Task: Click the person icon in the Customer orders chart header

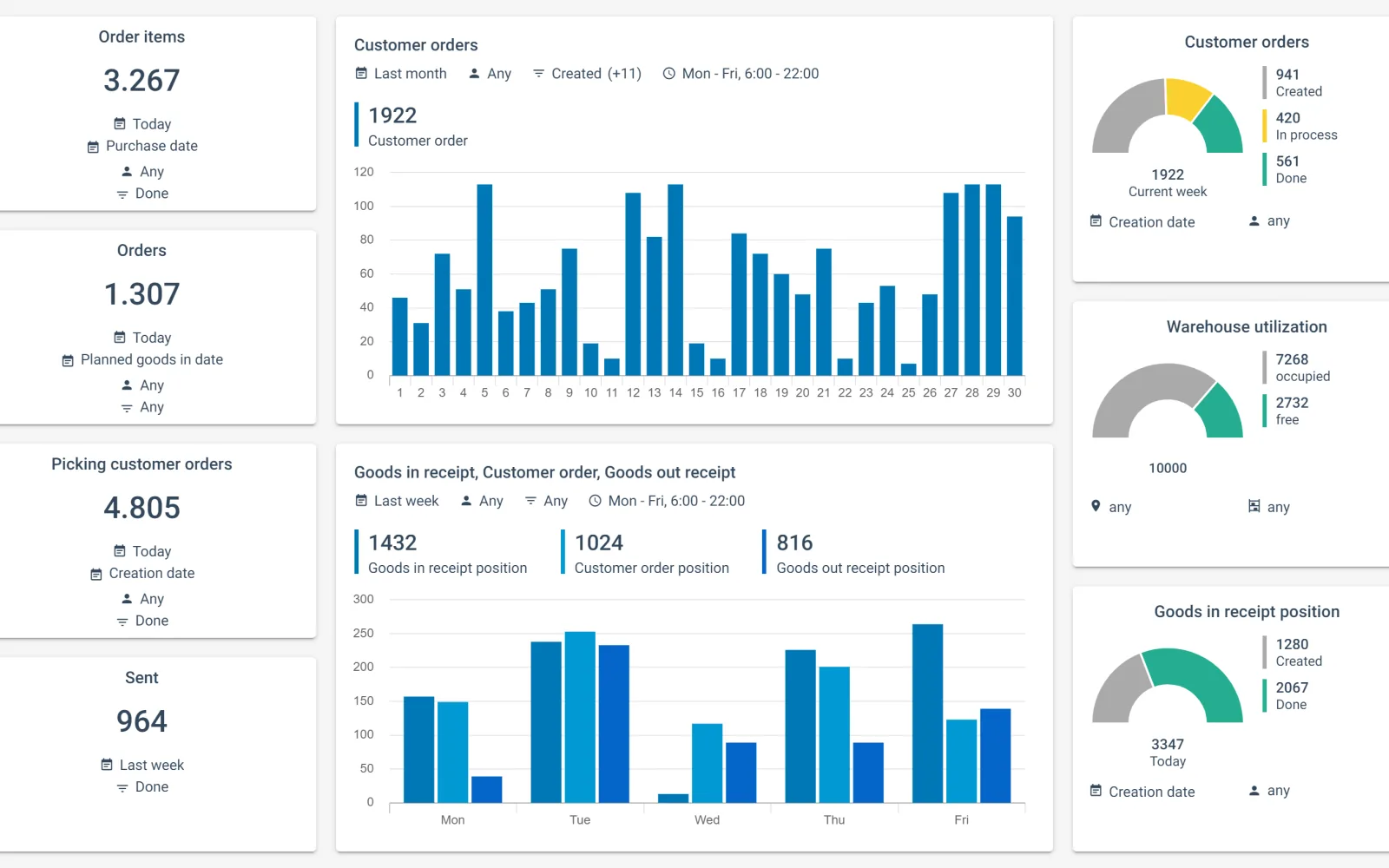Action: (x=474, y=74)
